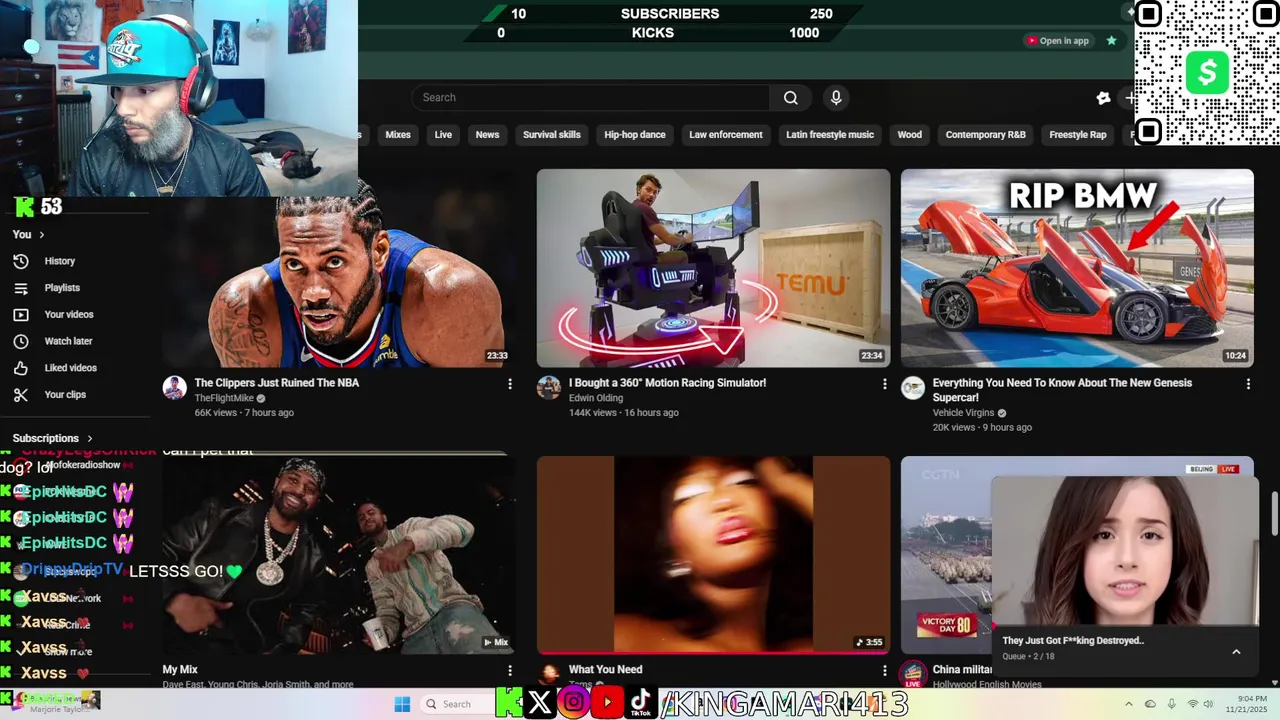Open TheFlightMike channel avatar
The height and width of the screenshot is (720, 1280).
point(175,388)
